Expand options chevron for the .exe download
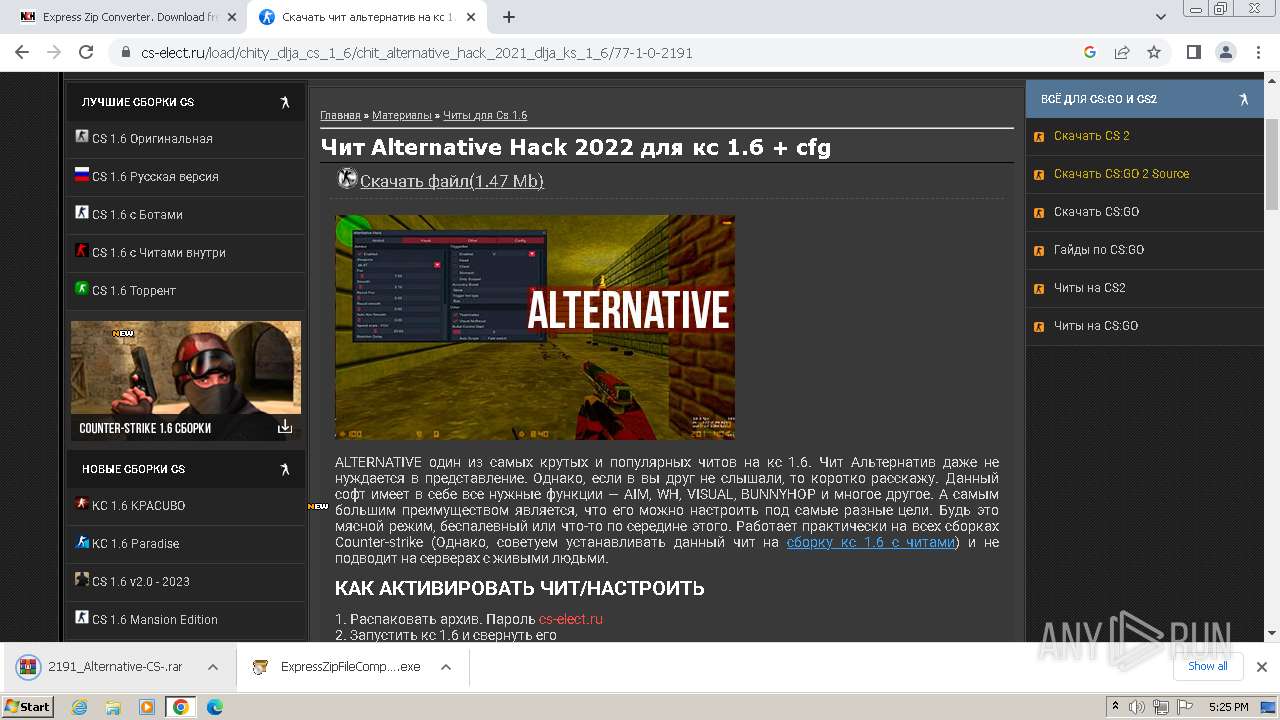This screenshot has width=1280, height=720. pyautogui.click(x=446, y=667)
